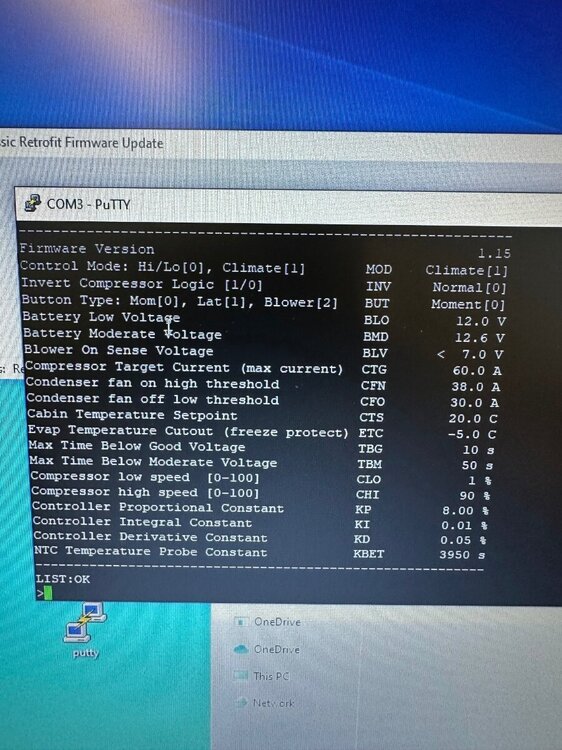This screenshot has width=562, height=750.
Task: Click the Cabin Temperature Setpoint text
Action: [132, 415]
